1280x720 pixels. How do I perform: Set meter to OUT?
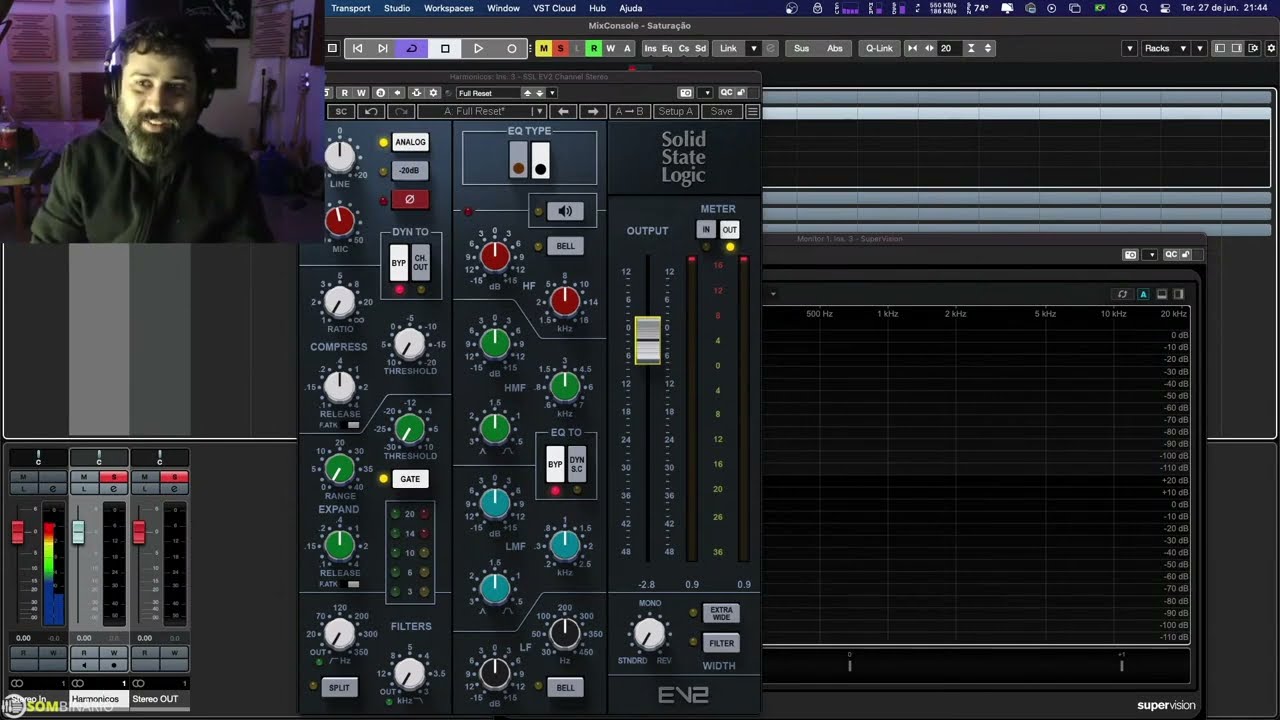(x=730, y=230)
